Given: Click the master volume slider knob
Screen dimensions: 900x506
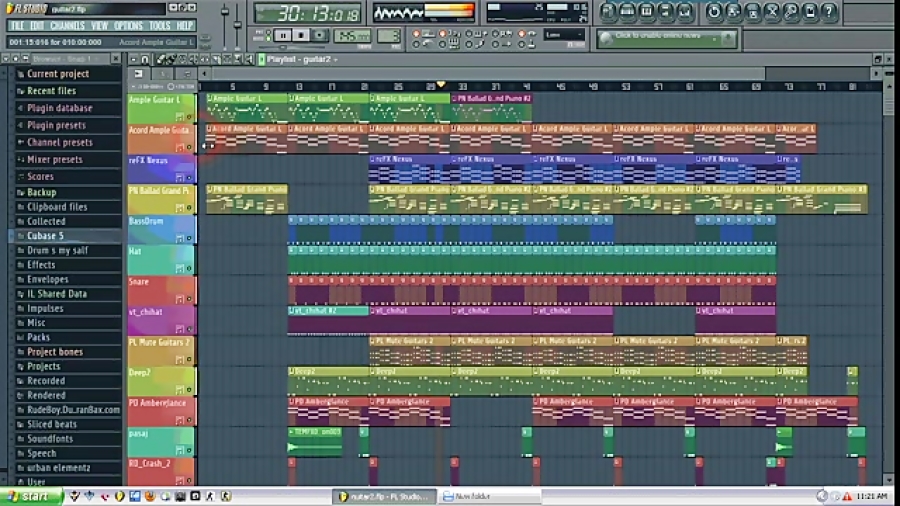Looking at the screenshot, I should (x=224, y=11).
